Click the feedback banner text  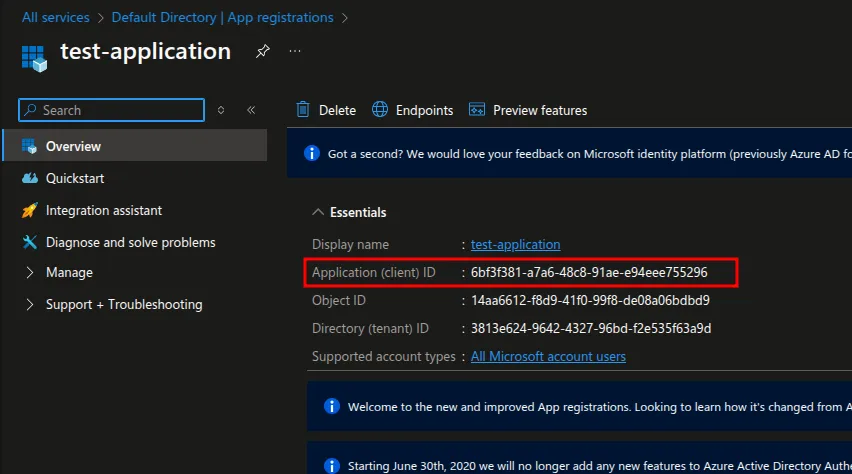click(x=590, y=154)
